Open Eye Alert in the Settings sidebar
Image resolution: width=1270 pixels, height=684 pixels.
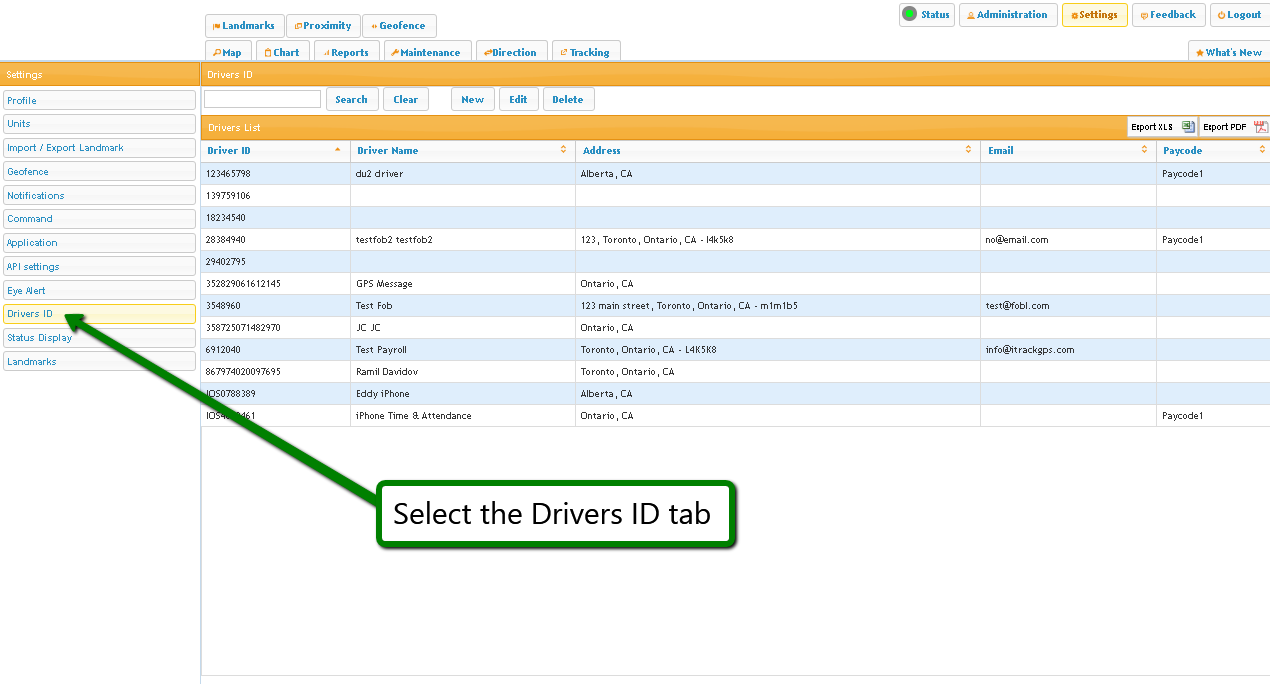coord(99,291)
